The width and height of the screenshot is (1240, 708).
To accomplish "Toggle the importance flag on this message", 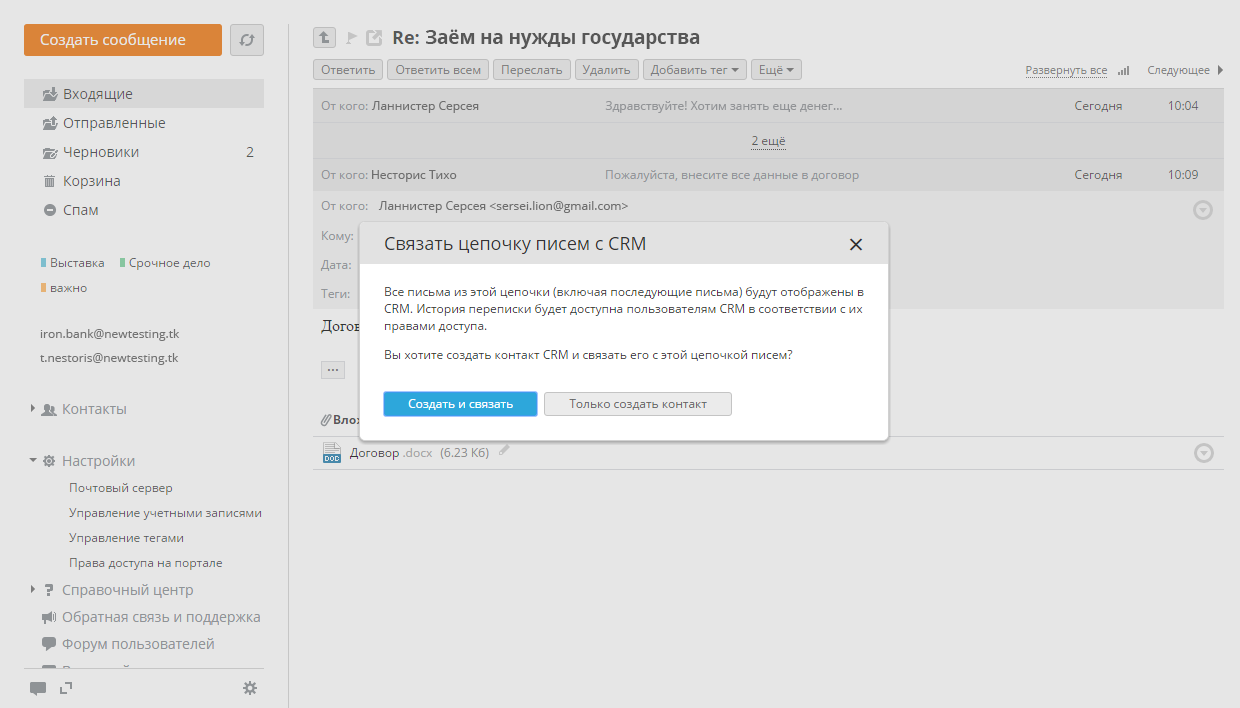I will click(x=351, y=38).
